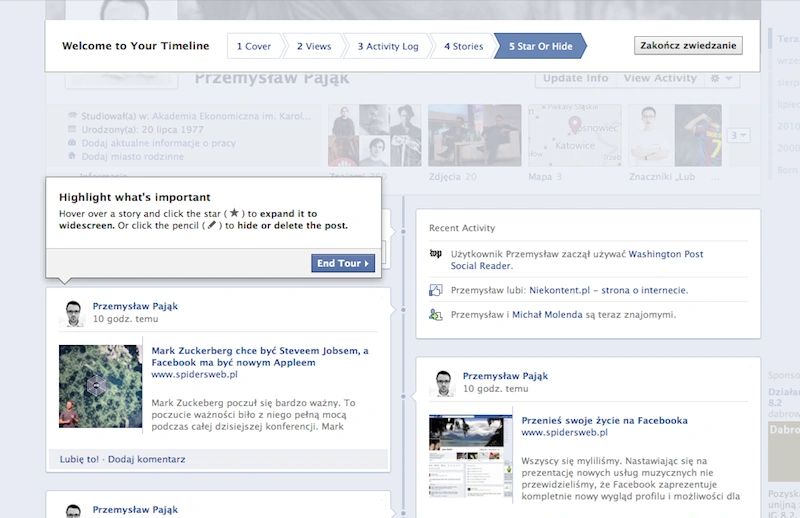
Task: Open Michał Molenda's profile link
Action: click(x=547, y=314)
